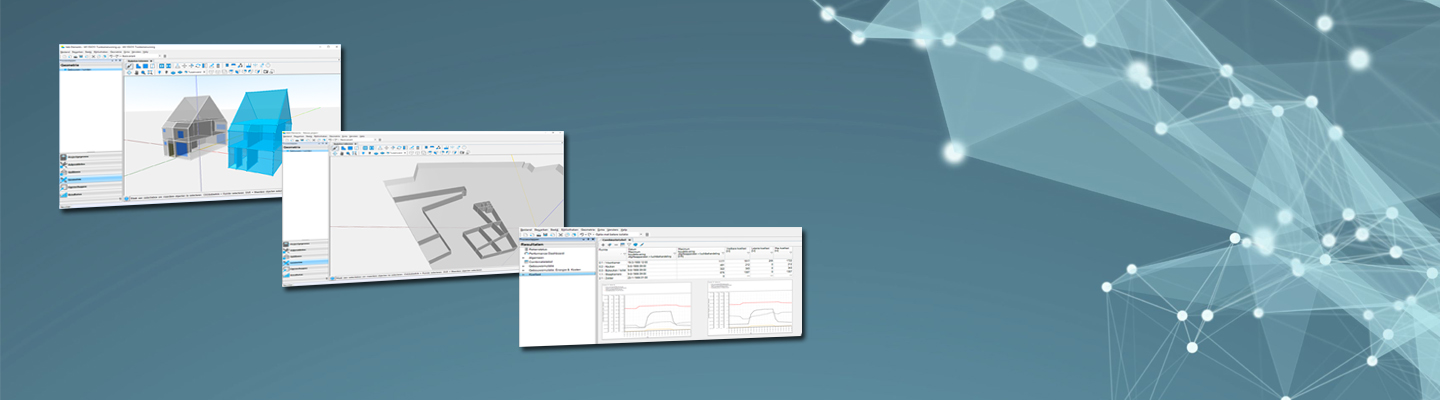Open the Geometrie menu in the results window

(x=588, y=230)
